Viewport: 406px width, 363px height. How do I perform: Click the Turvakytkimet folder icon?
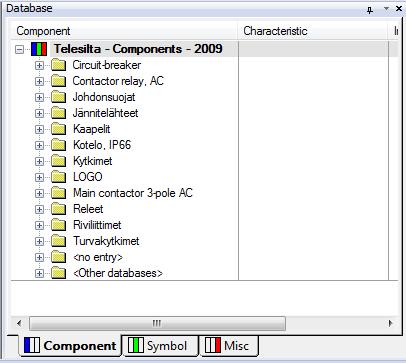[59, 241]
